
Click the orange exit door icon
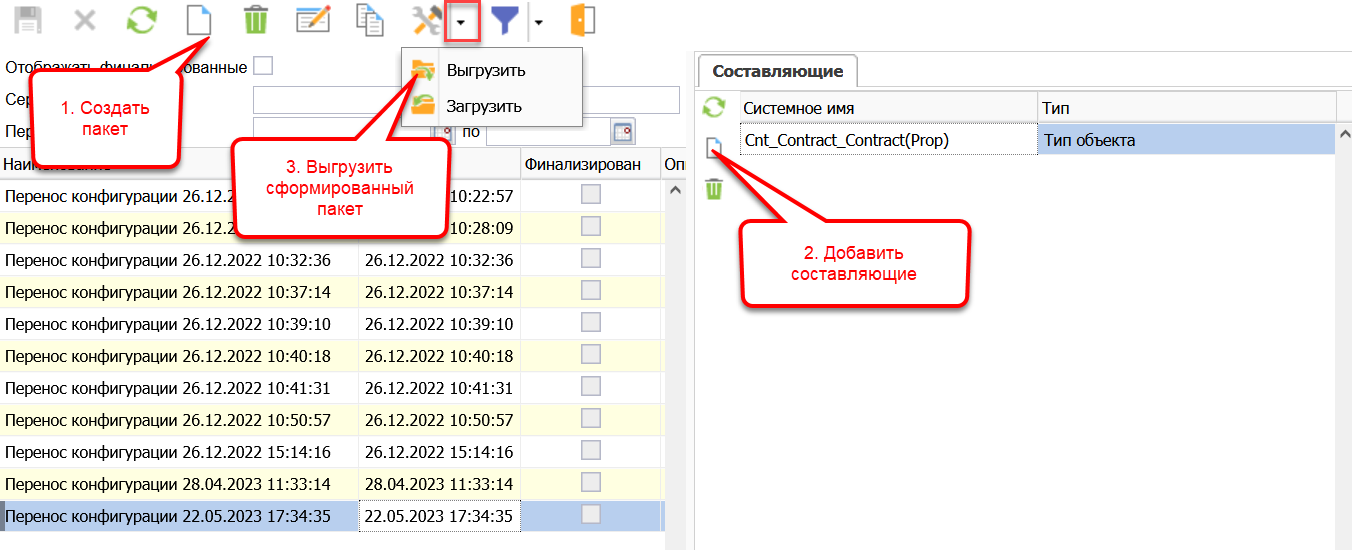[x=582, y=21]
